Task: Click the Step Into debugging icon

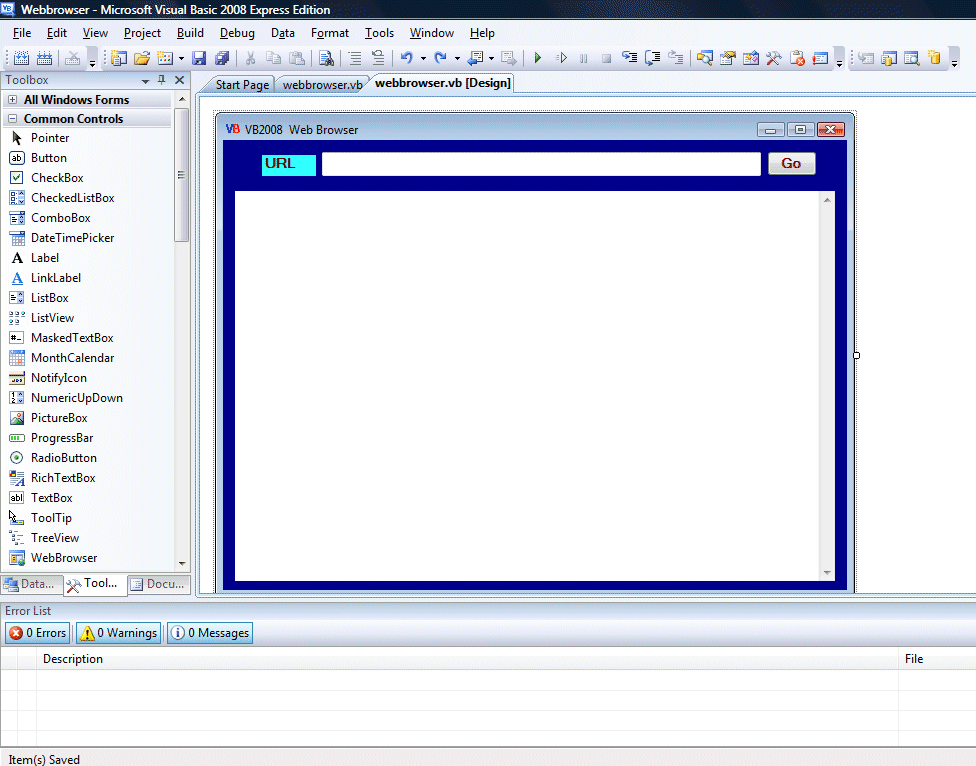Action: tap(631, 57)
